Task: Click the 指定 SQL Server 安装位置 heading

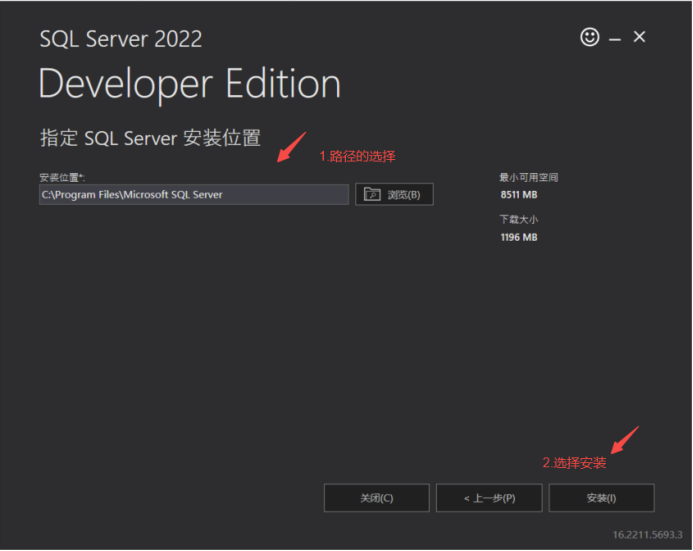Action: coord(150,138)
